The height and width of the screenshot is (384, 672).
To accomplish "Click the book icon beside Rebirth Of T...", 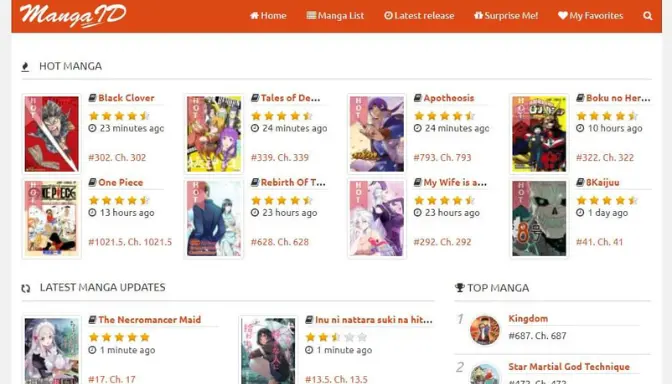I will coord(255,182).
